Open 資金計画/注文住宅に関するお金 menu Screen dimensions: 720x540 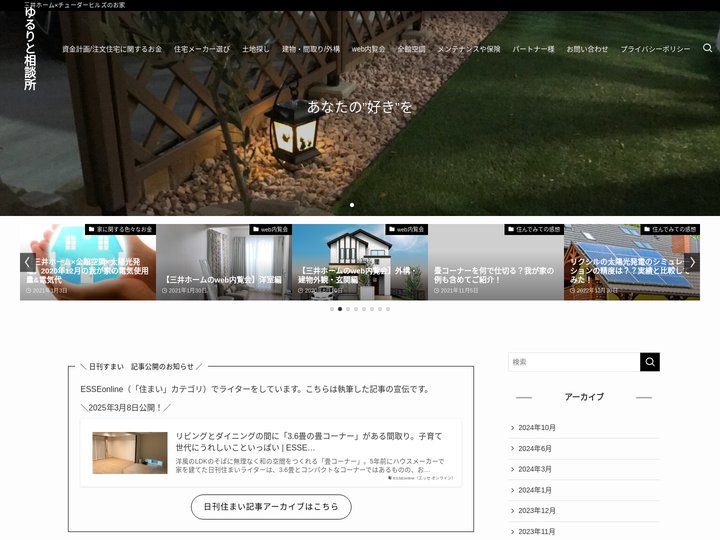click(112, 49)
